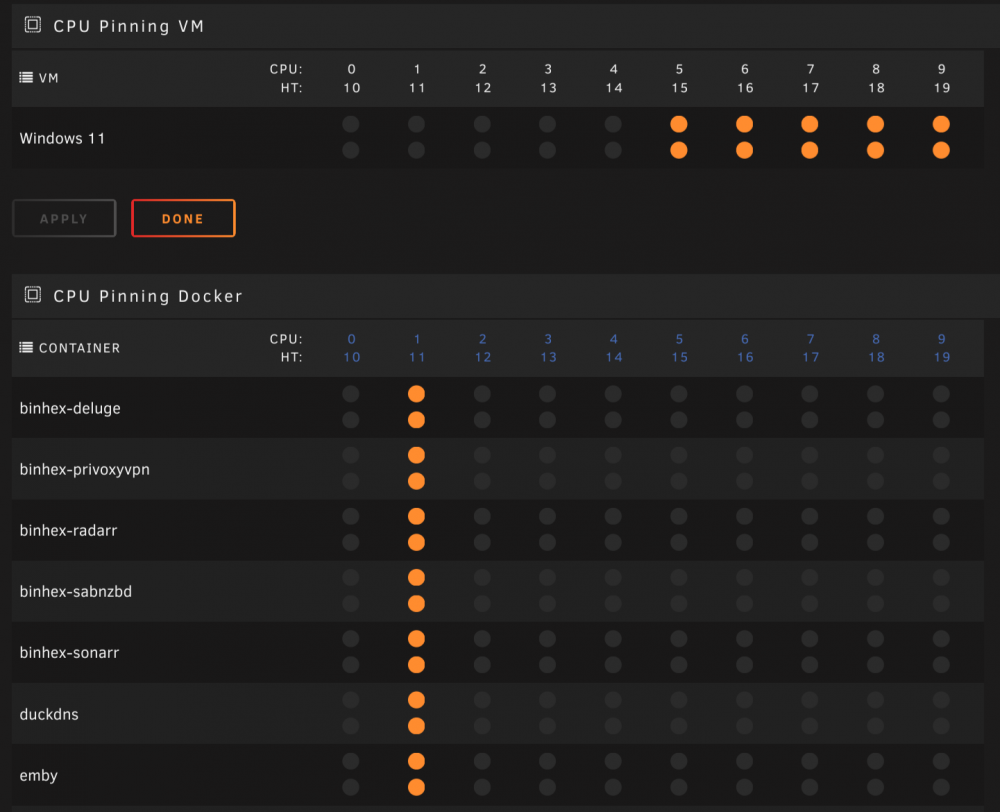Click Docker HT 12 column header link

click(483, 357)
